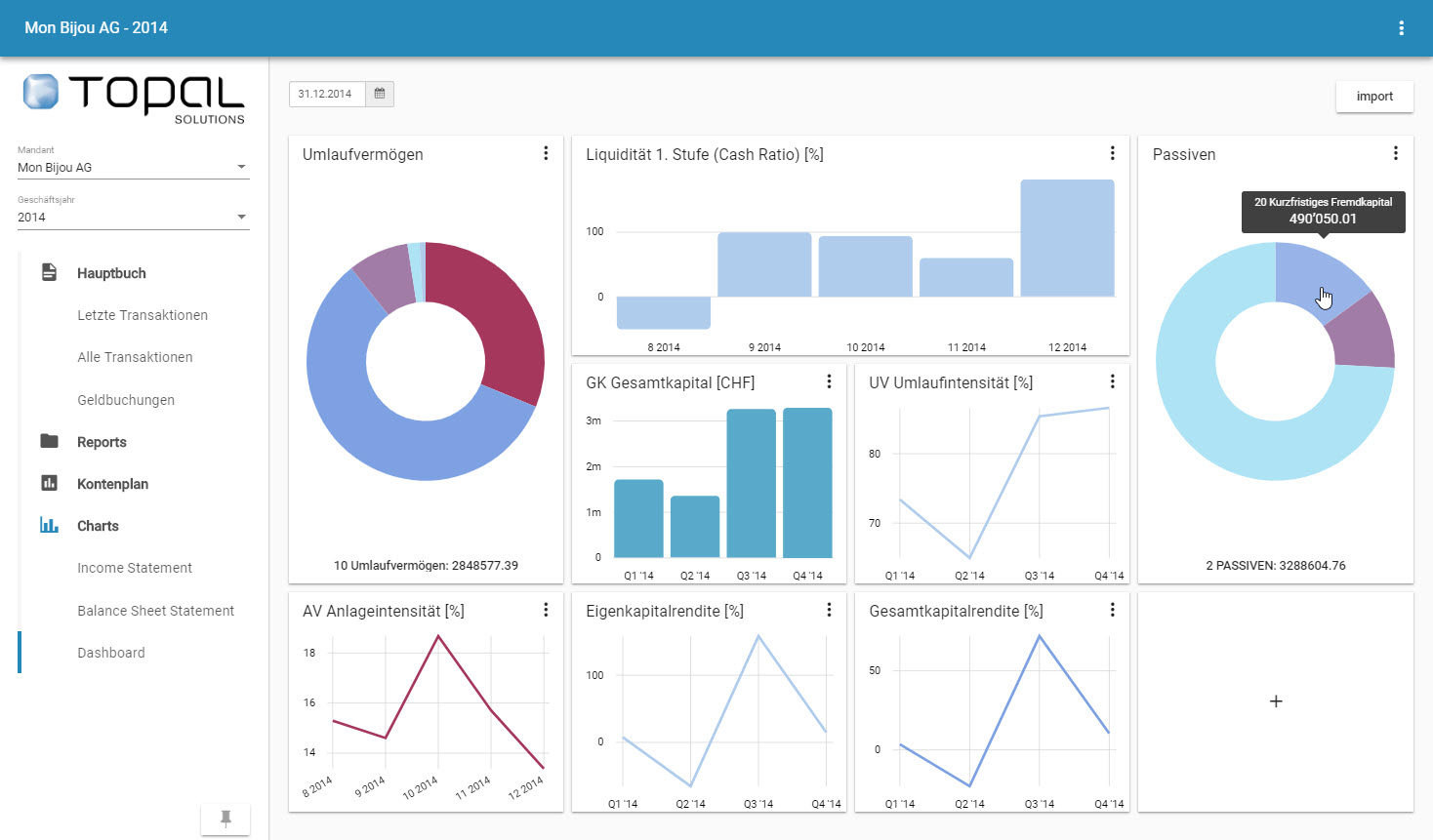Open the Kontenplan section
This screenshot has width=1433, height=840.
[112, 484]
